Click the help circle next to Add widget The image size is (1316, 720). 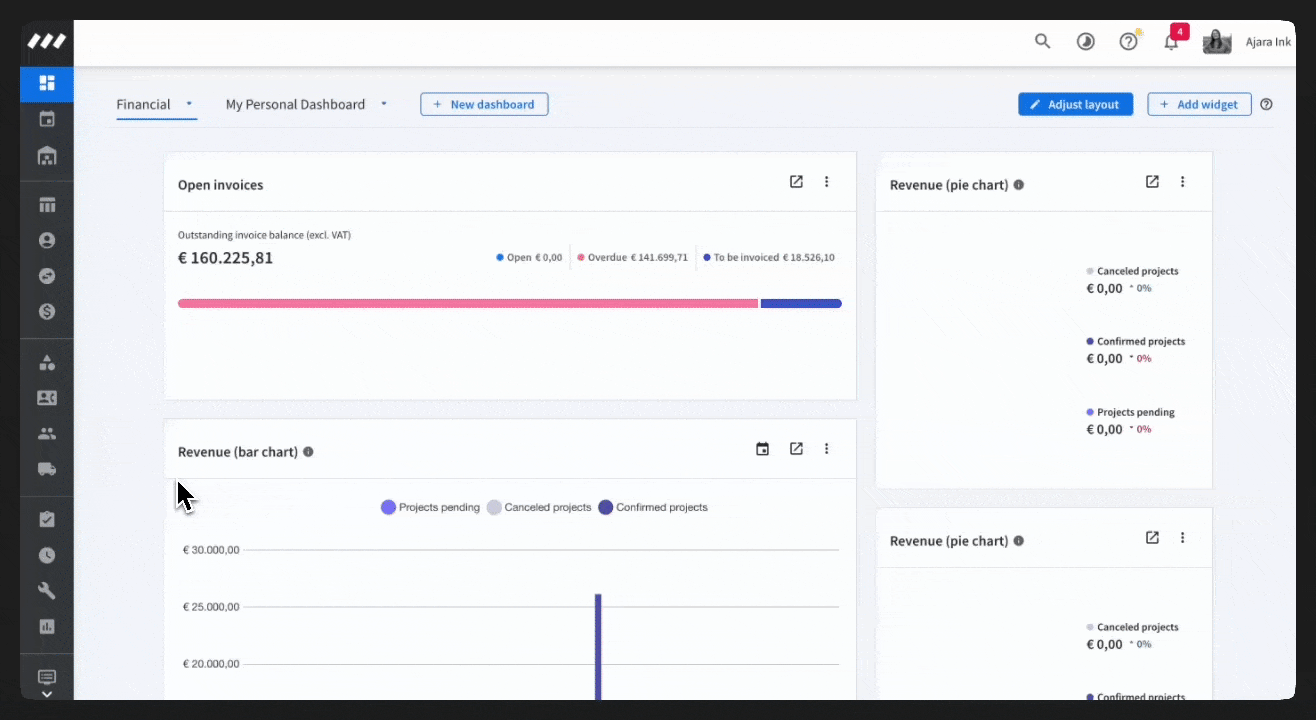click(1266, 104)
